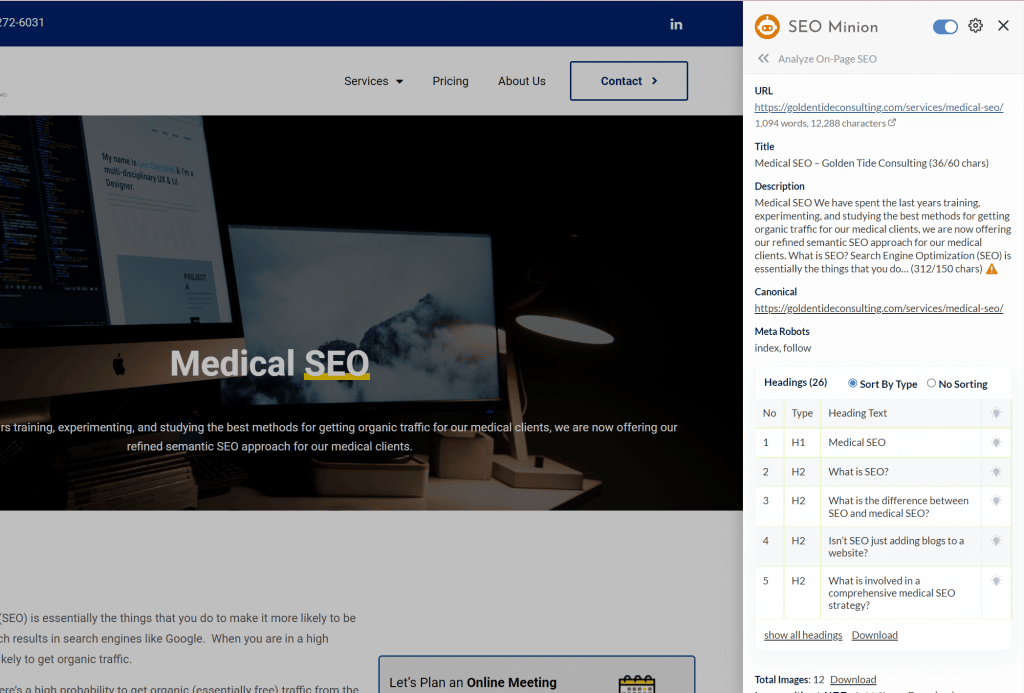Download the Total Images list
This screenshot has height=693, width=1024.
(x=852, y=680)
